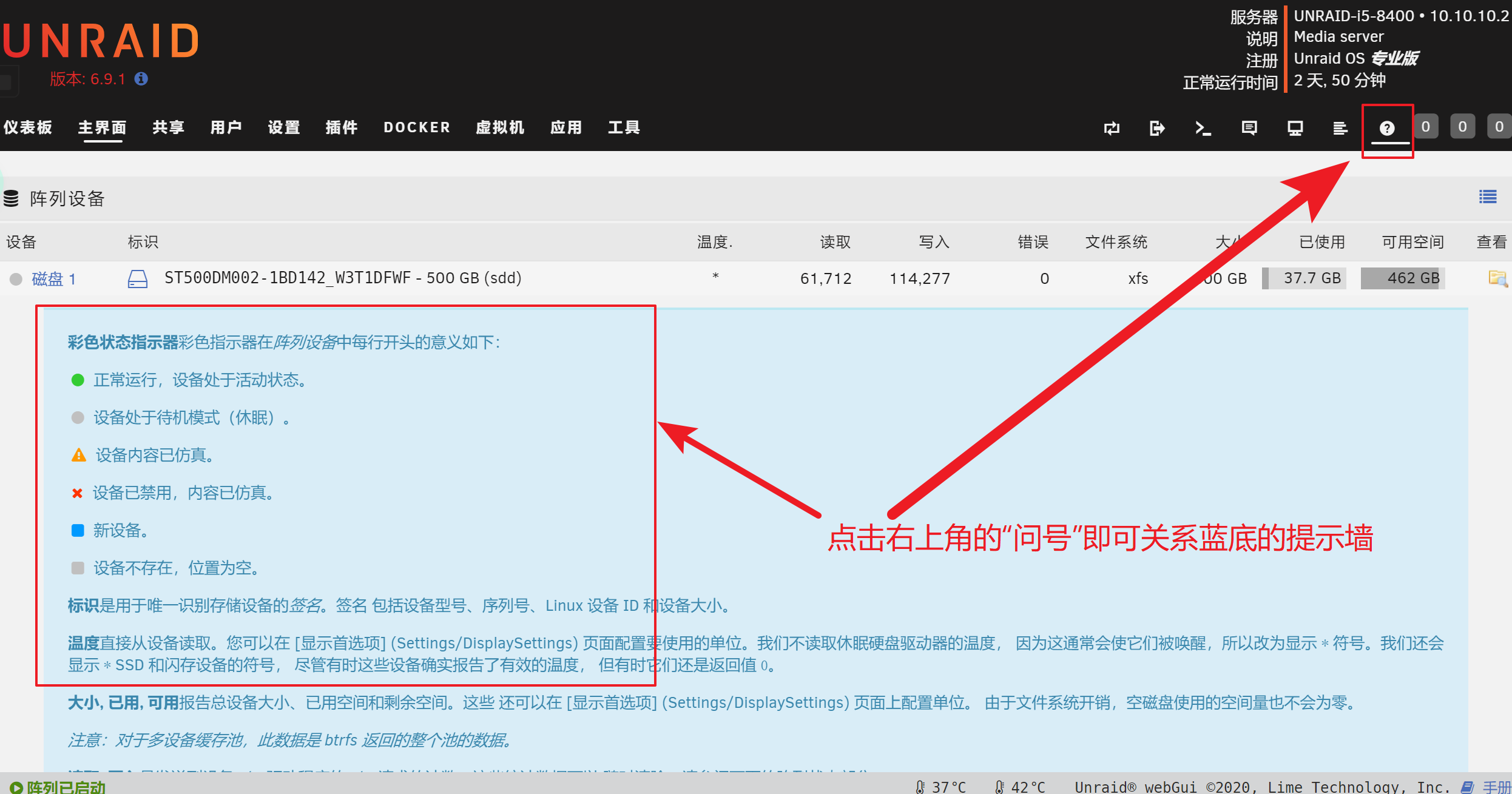1512x794 pixels.
Task: Click the UNRAID-i5-8400 server name text
Action: point(1354,16)
